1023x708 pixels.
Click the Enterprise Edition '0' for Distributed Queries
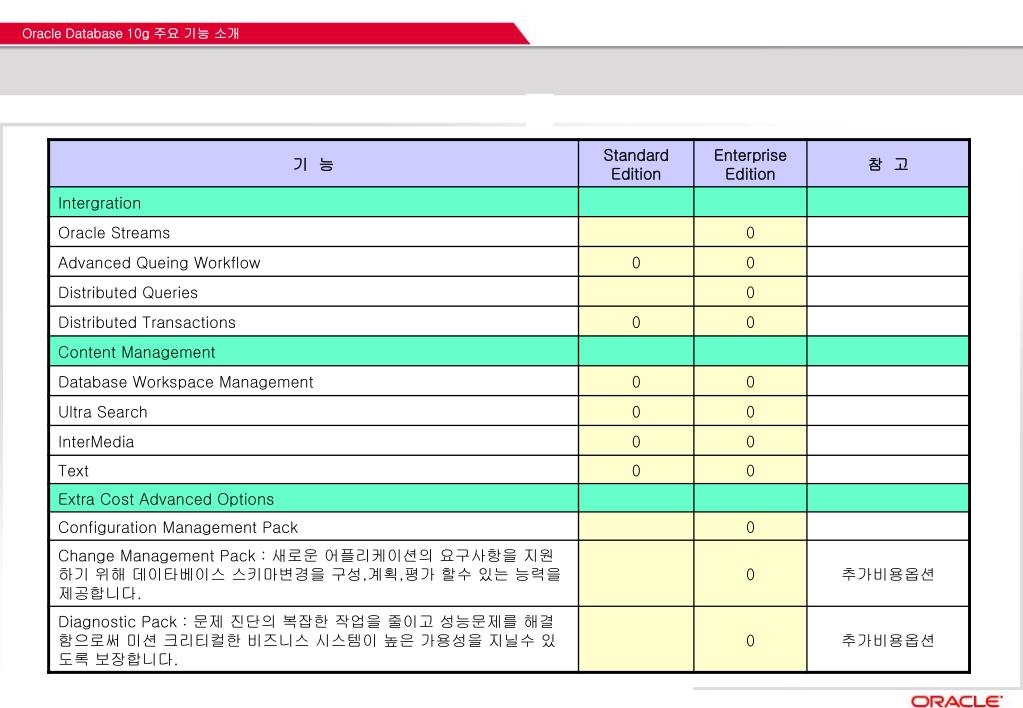click(x=750, y=292)
